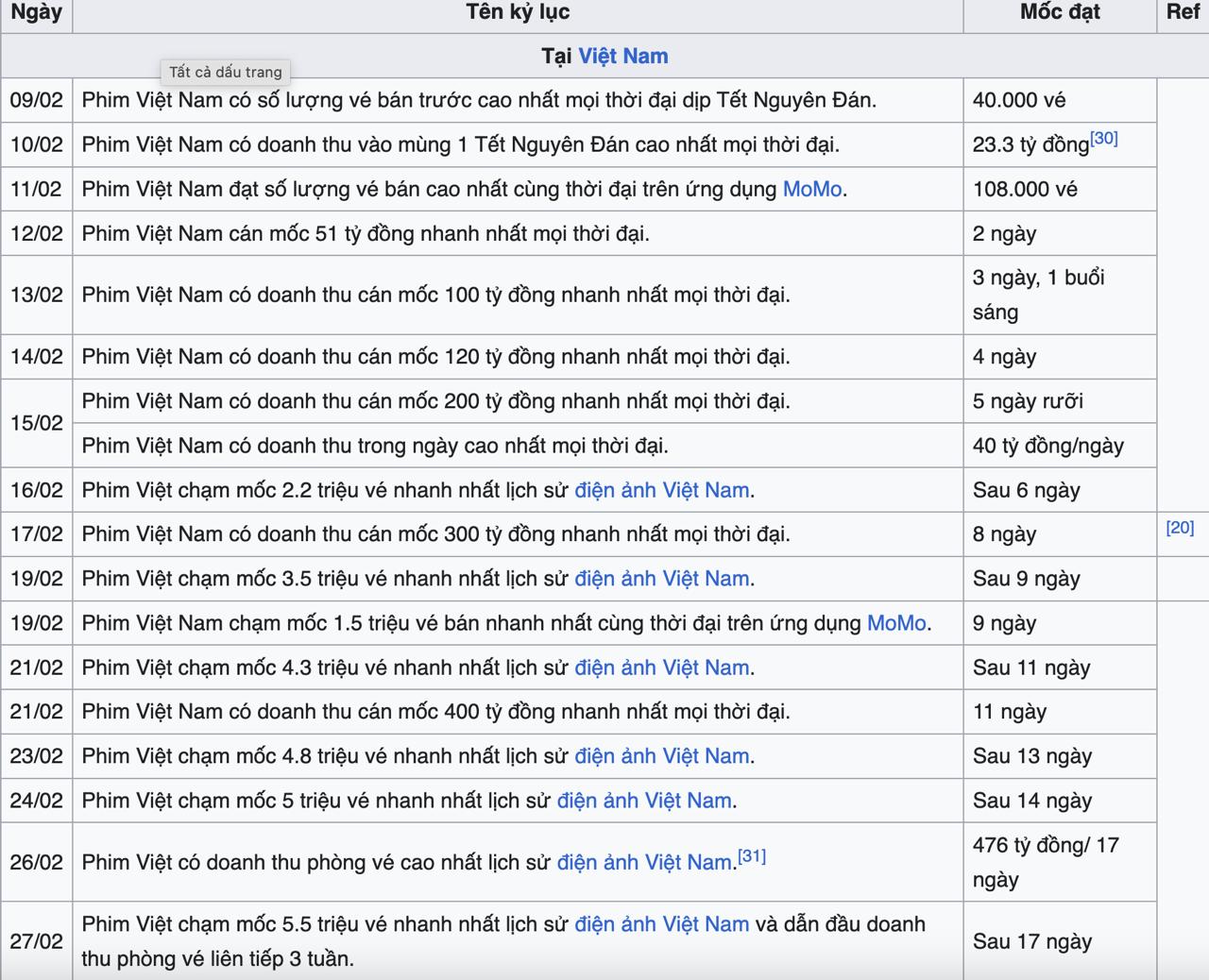Click điện ảnh Việt Nam link in 24/02 row

click(644, 801)
